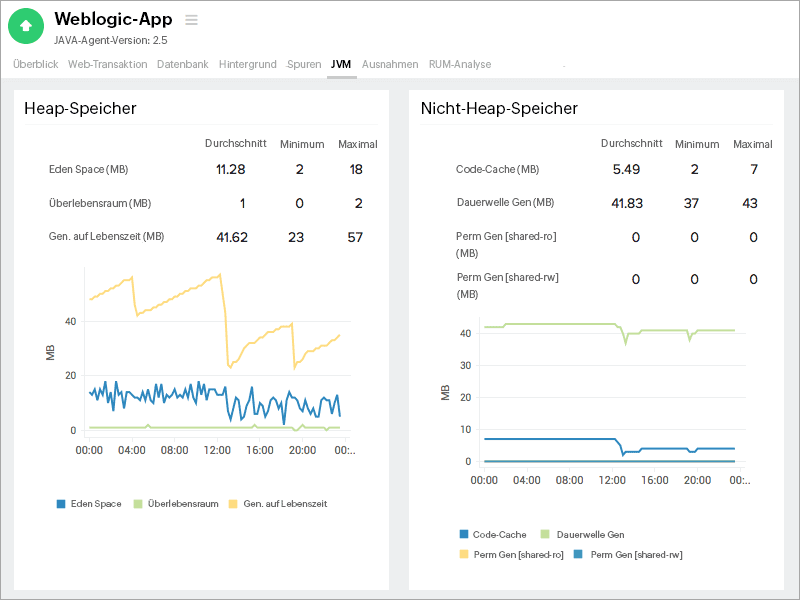Click the green up-arrow status icon
The width and height of the screenshot is (800, 600).
26,26
